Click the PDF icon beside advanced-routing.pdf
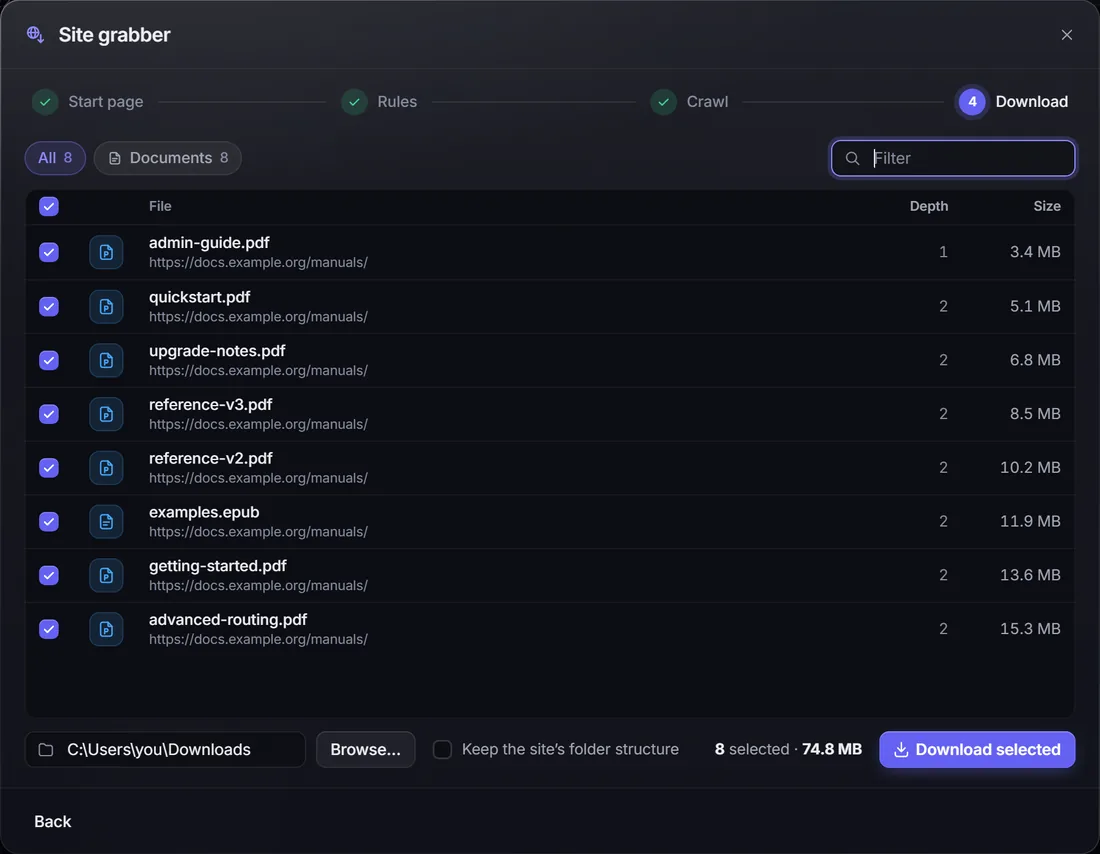Screen dimensions: 1100x854 (x=106, y=629)
